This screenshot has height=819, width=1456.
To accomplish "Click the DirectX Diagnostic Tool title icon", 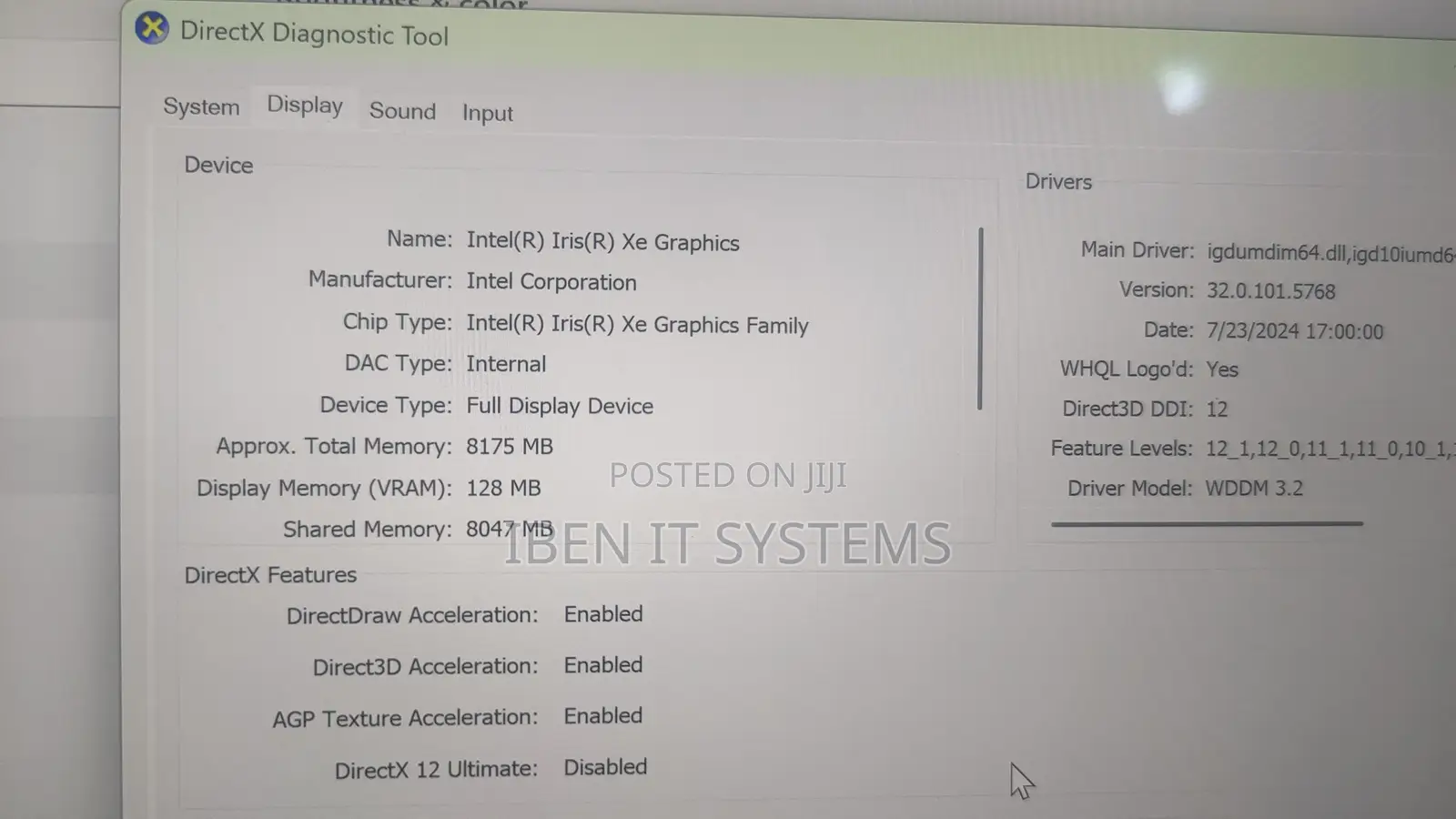I will click(152, 28).
